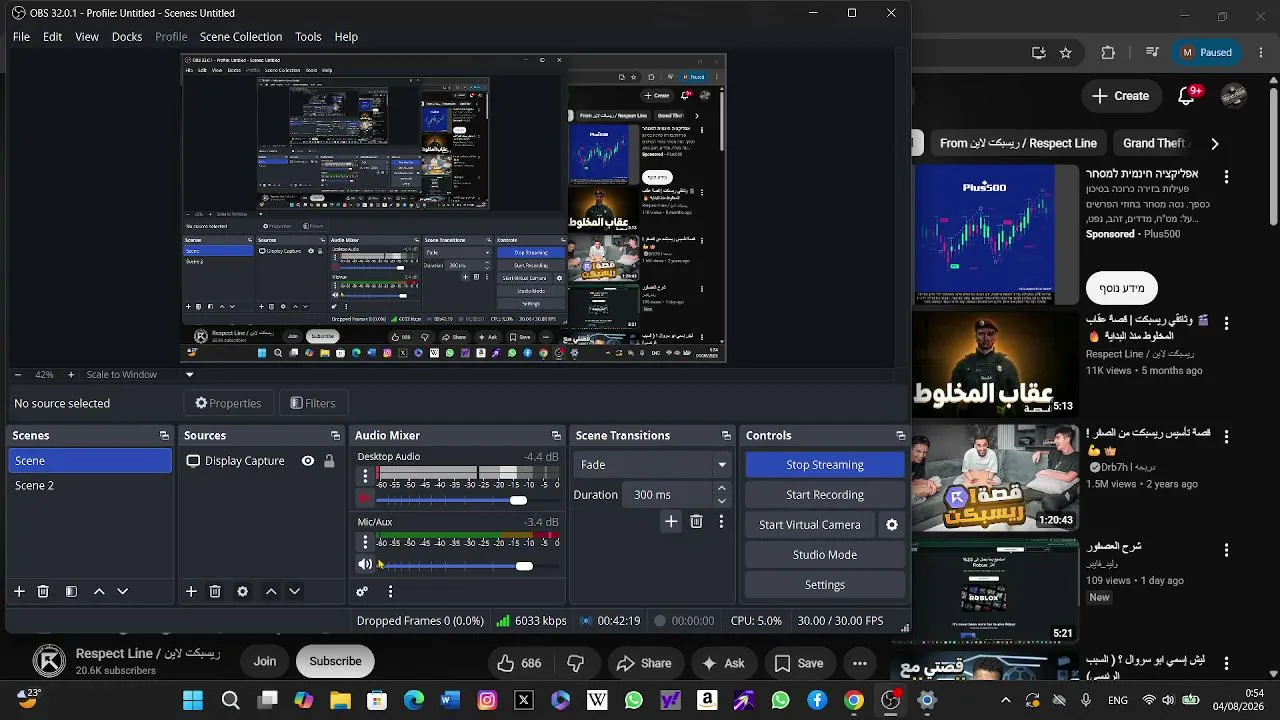Pop out the Controls dock
The width and height of the screenshot is (1280, 720).
900,436
